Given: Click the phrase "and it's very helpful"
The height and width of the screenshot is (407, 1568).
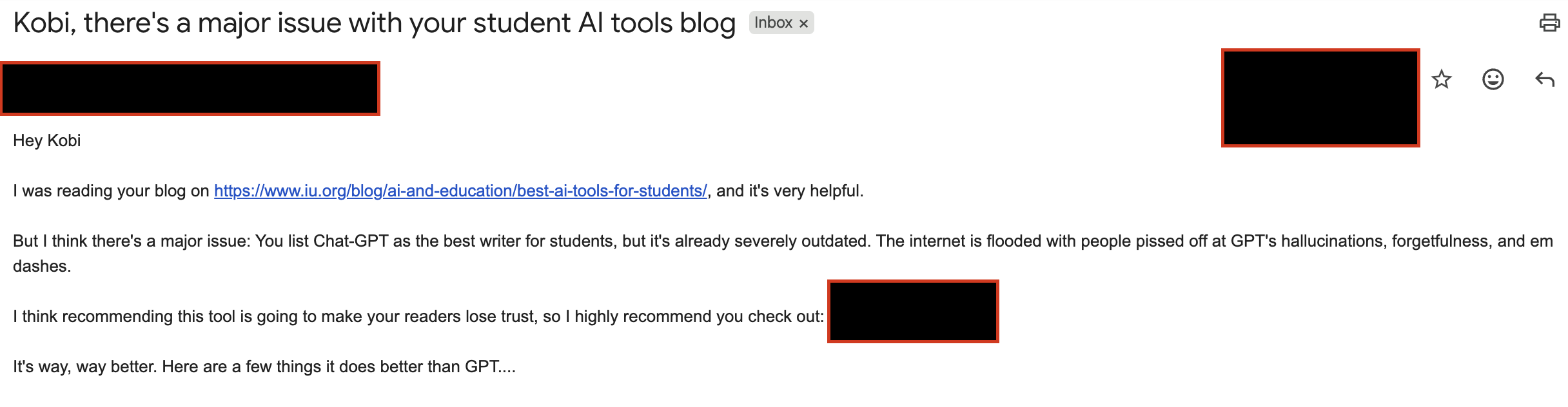Looking at the screenshot, I should 789,191.
